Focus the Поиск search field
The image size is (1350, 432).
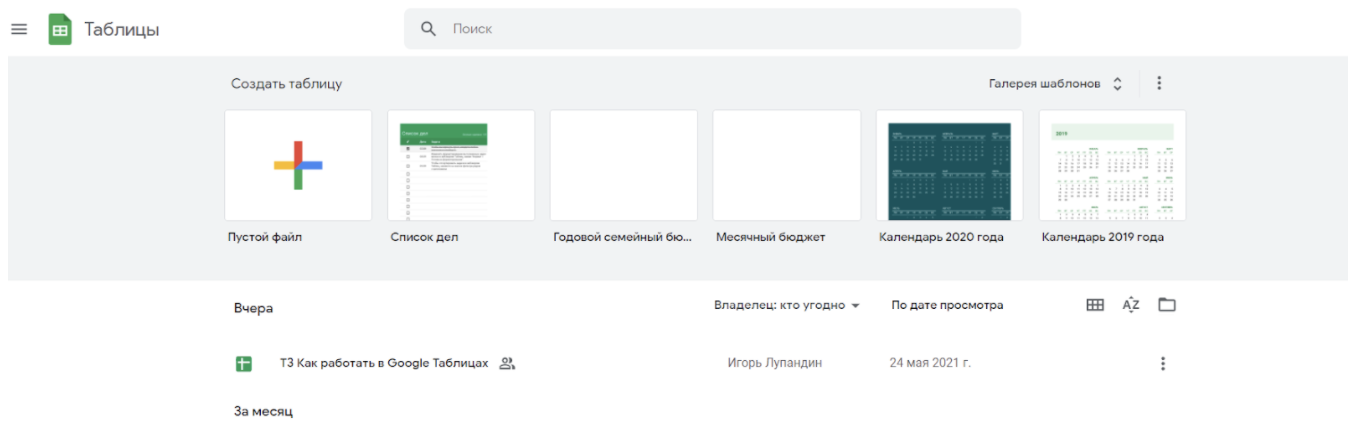(712, 29)
